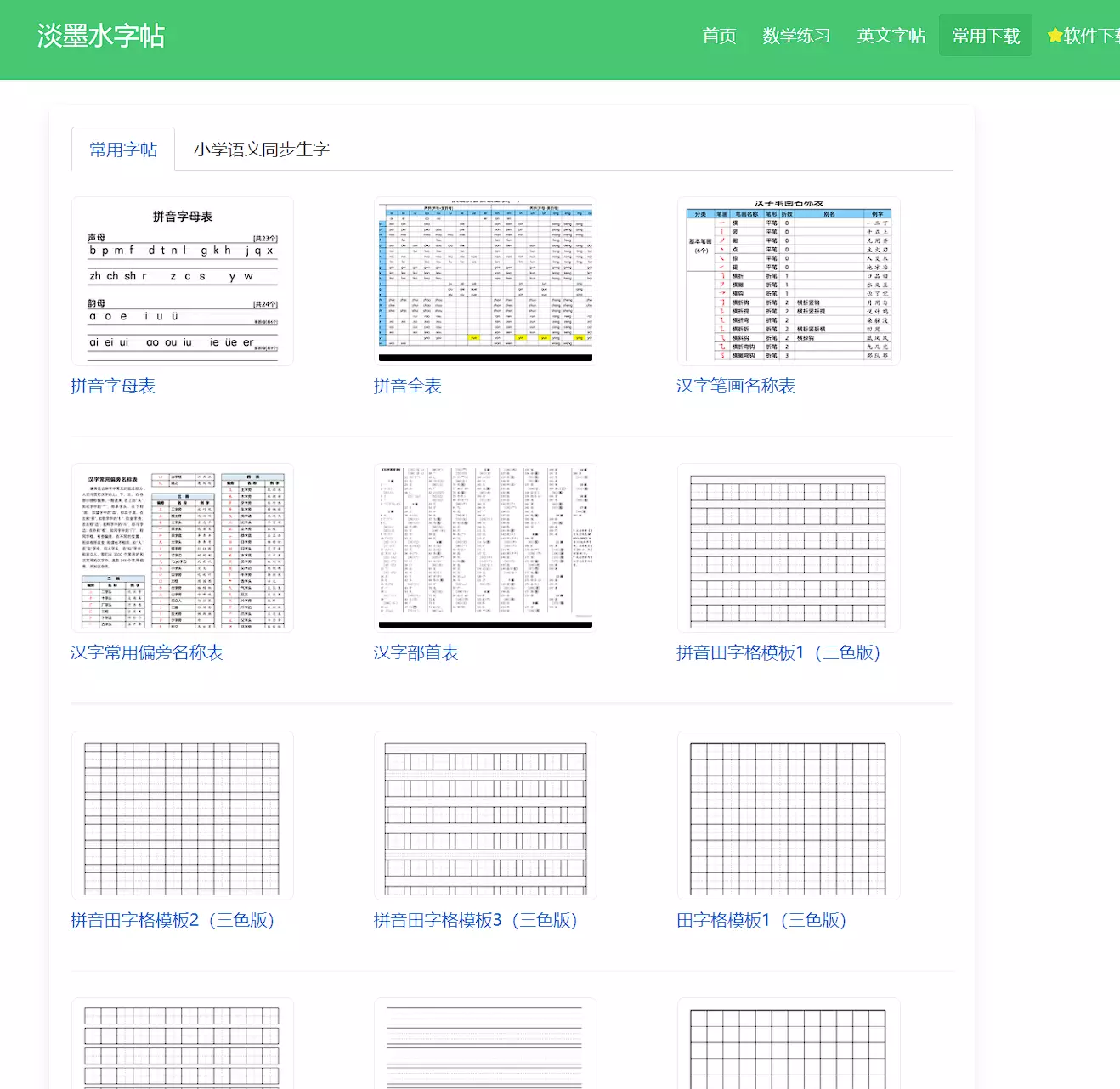
Task: Open 英文字帖 in the top navigation
Action: point(891,36)
